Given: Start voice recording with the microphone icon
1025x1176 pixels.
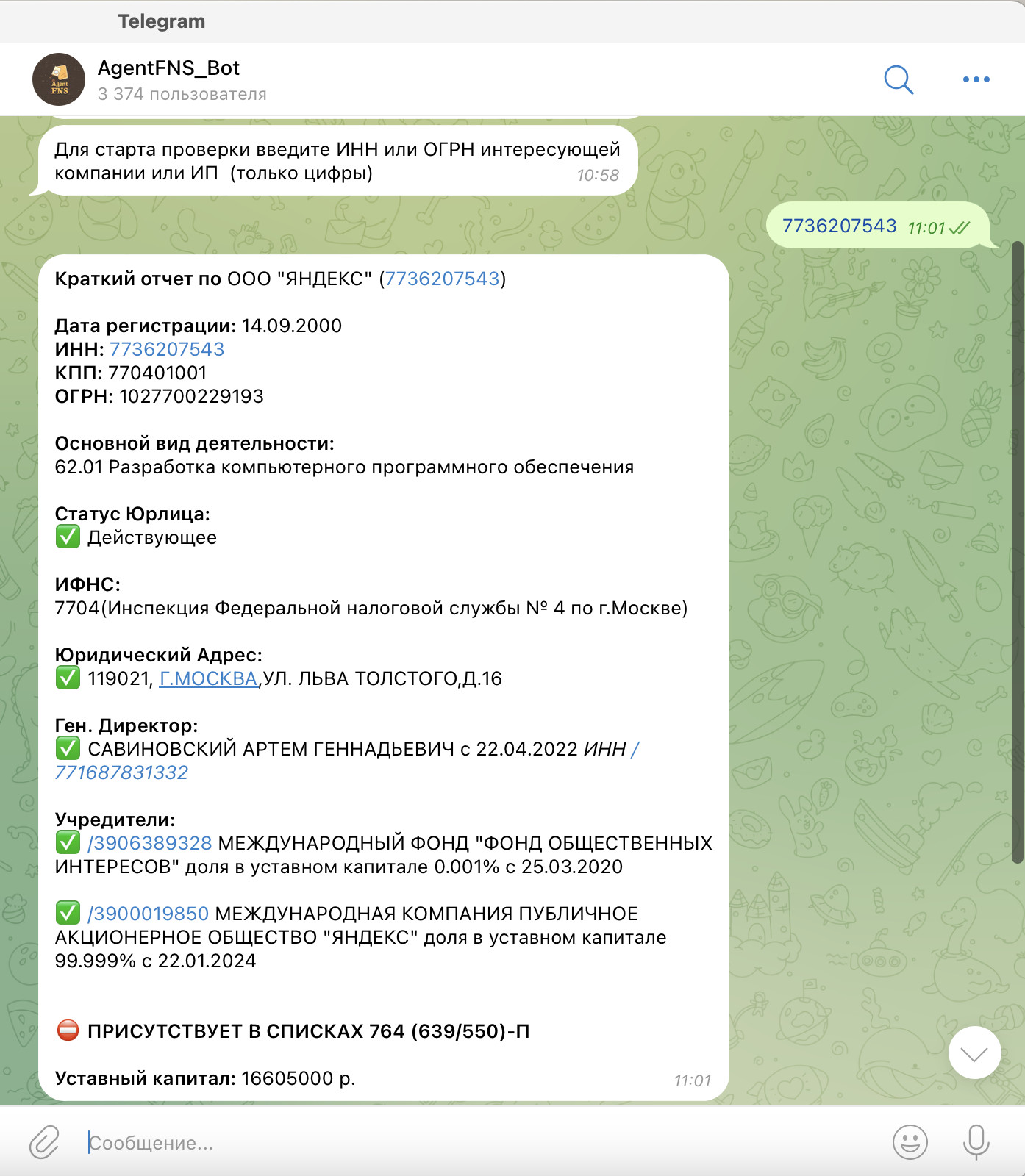Looking at the screenshot, I should (976, 1143).
